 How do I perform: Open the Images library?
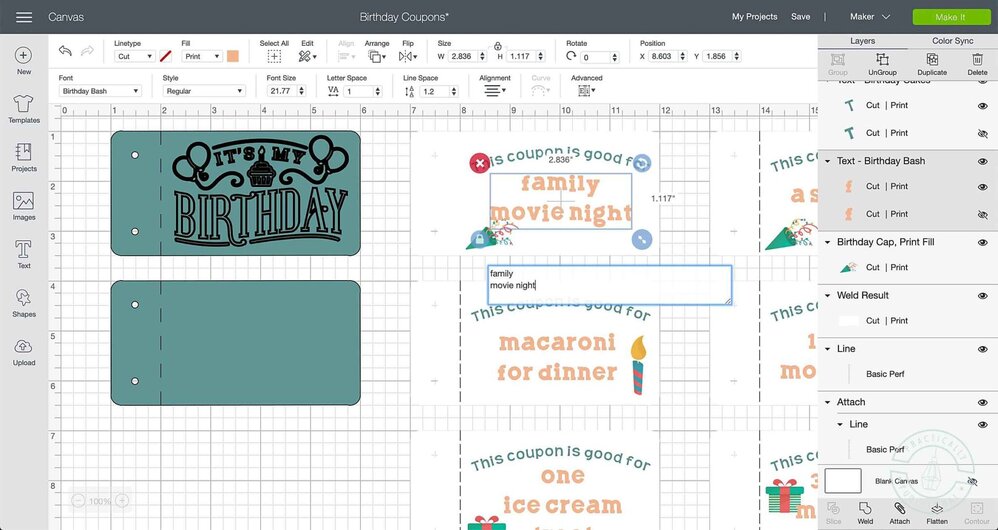coord(24,206)
